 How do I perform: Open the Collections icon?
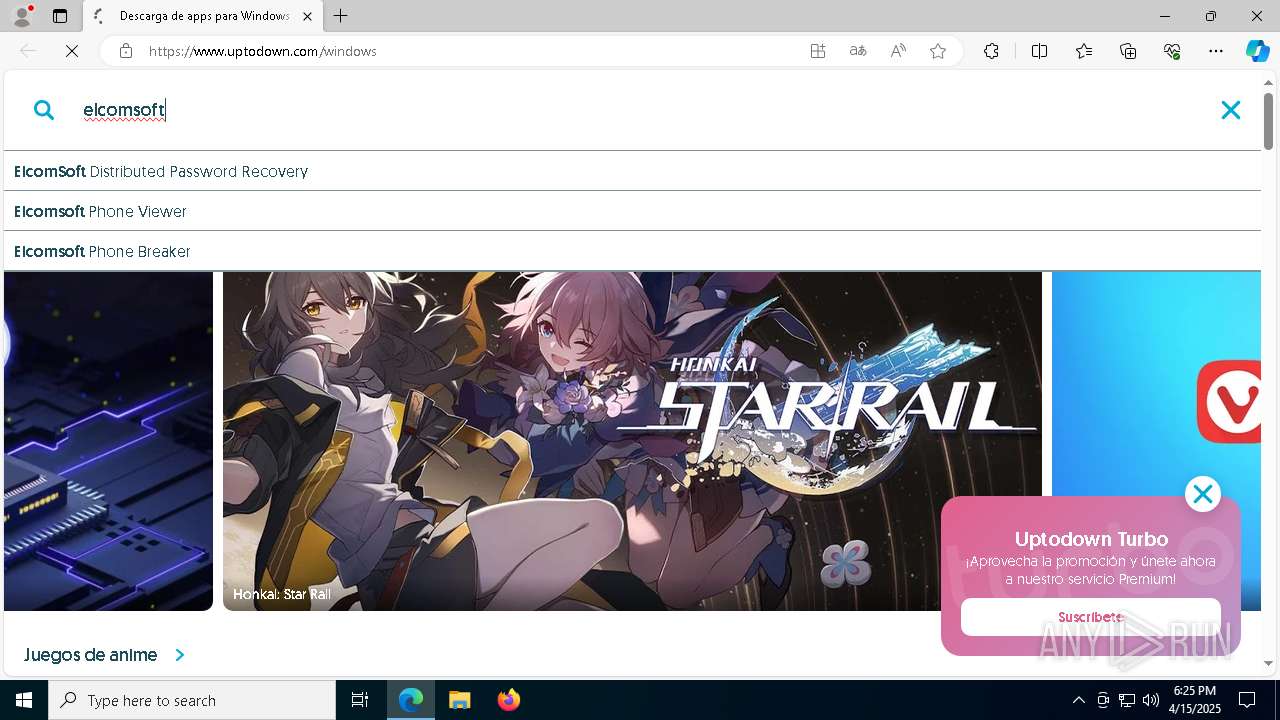(1128, 51)
